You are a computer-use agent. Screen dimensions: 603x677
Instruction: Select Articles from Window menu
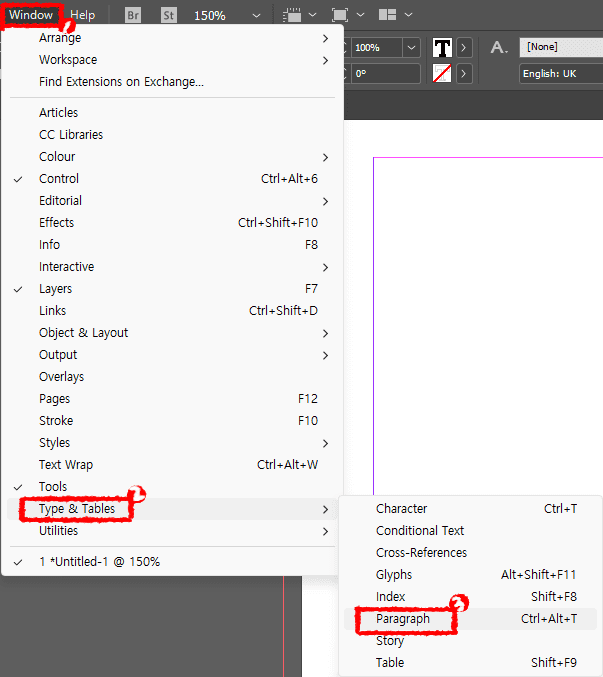[x=172, y=113]
